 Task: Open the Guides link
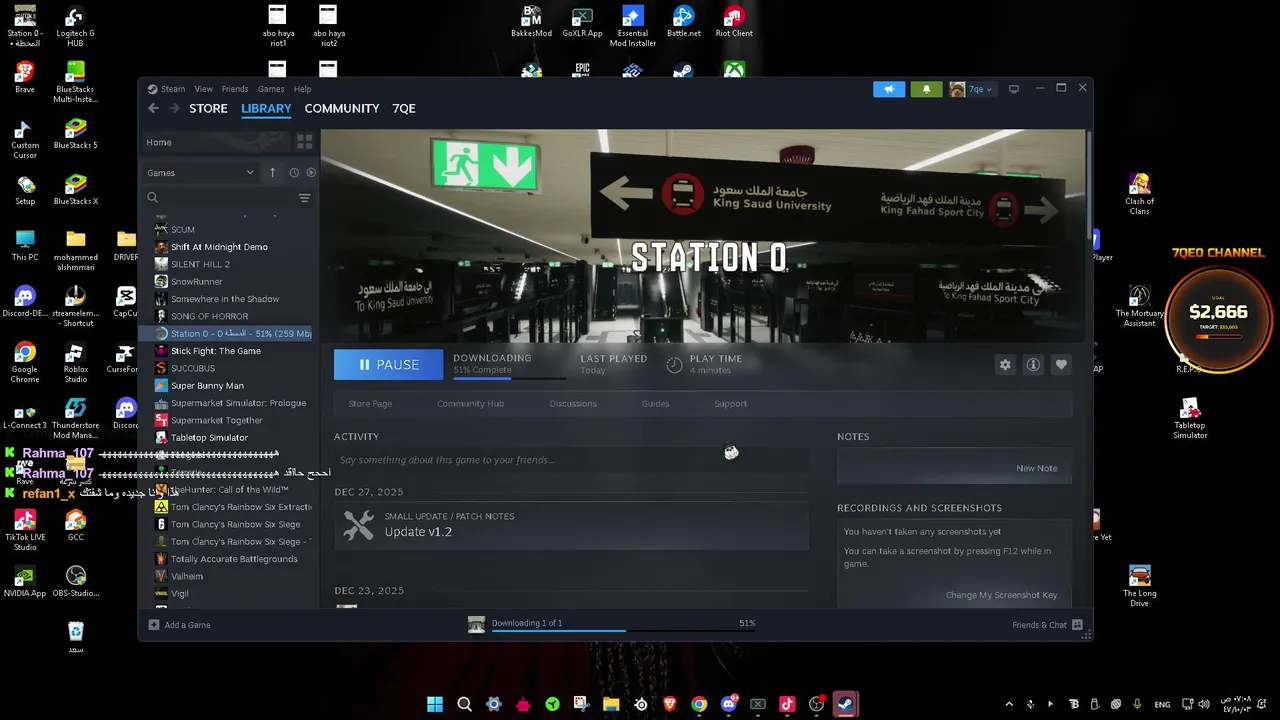pos(655,404)
